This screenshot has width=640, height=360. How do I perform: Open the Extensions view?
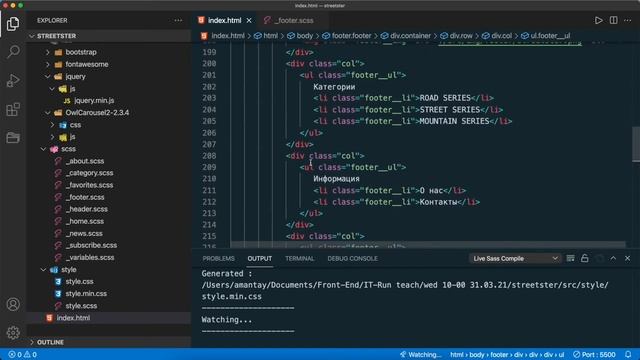point(13,109)
